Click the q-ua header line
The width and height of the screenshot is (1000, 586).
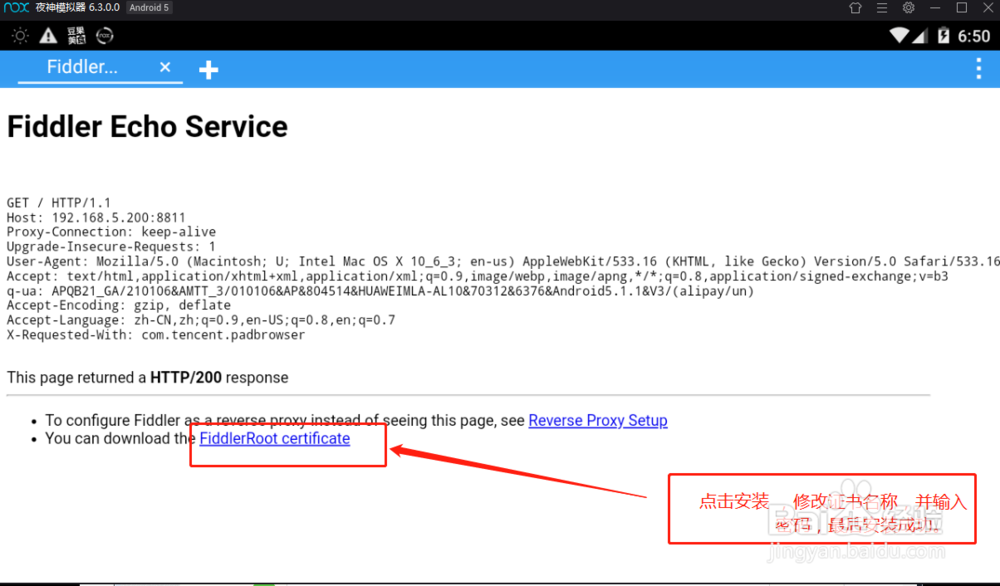point(380,291)
